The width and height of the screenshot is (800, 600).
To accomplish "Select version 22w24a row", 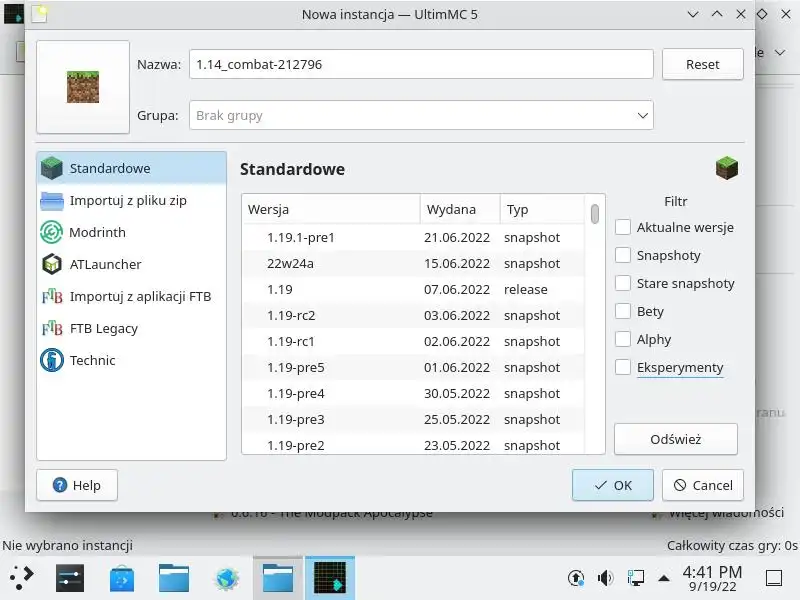I will [x=413, y=263].
